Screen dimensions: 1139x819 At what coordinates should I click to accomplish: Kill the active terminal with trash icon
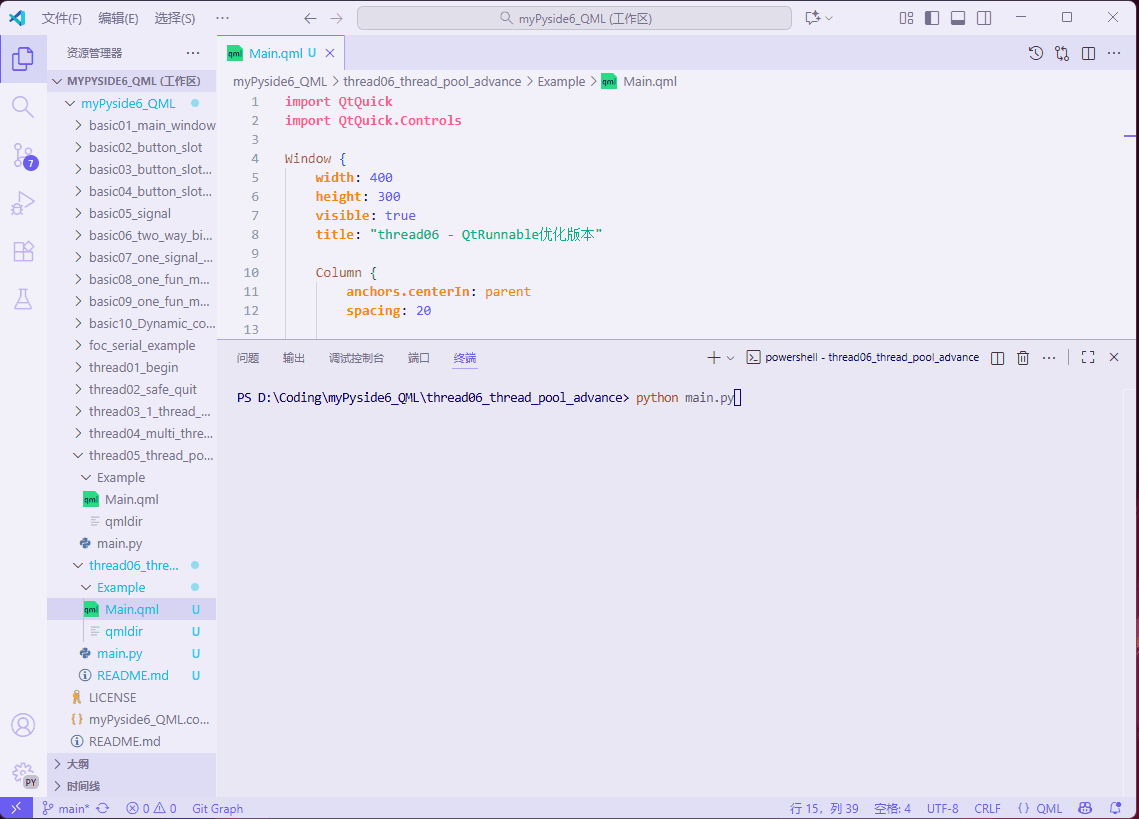click(1022, 357)
